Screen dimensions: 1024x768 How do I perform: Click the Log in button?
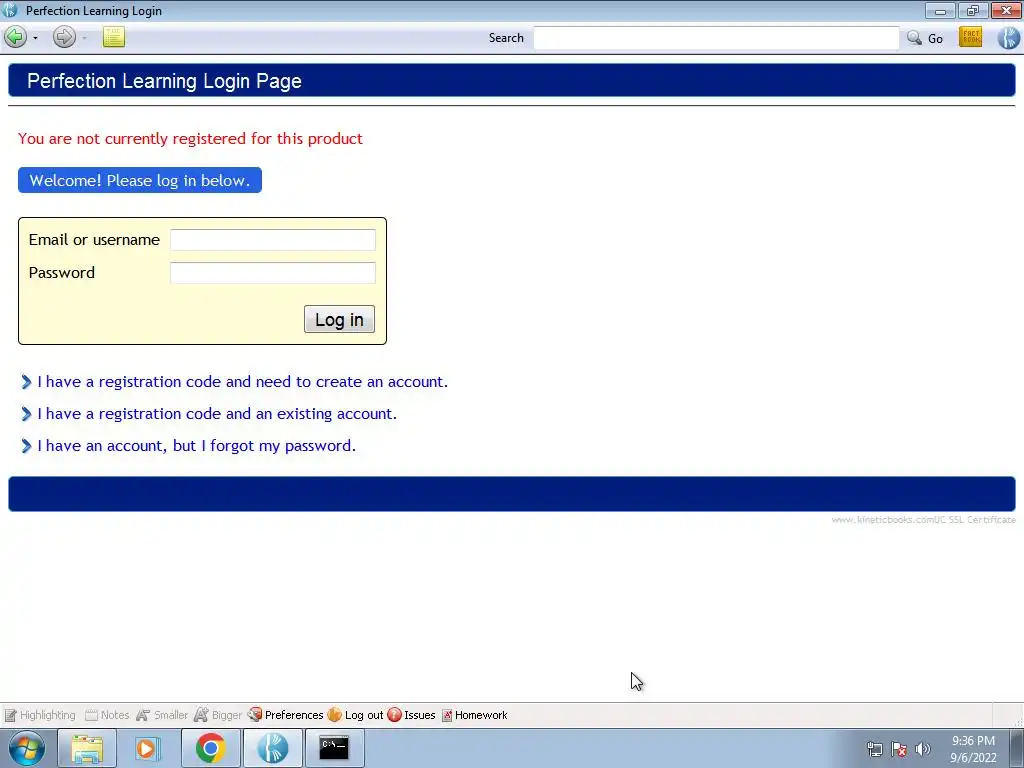coord(340,319)
